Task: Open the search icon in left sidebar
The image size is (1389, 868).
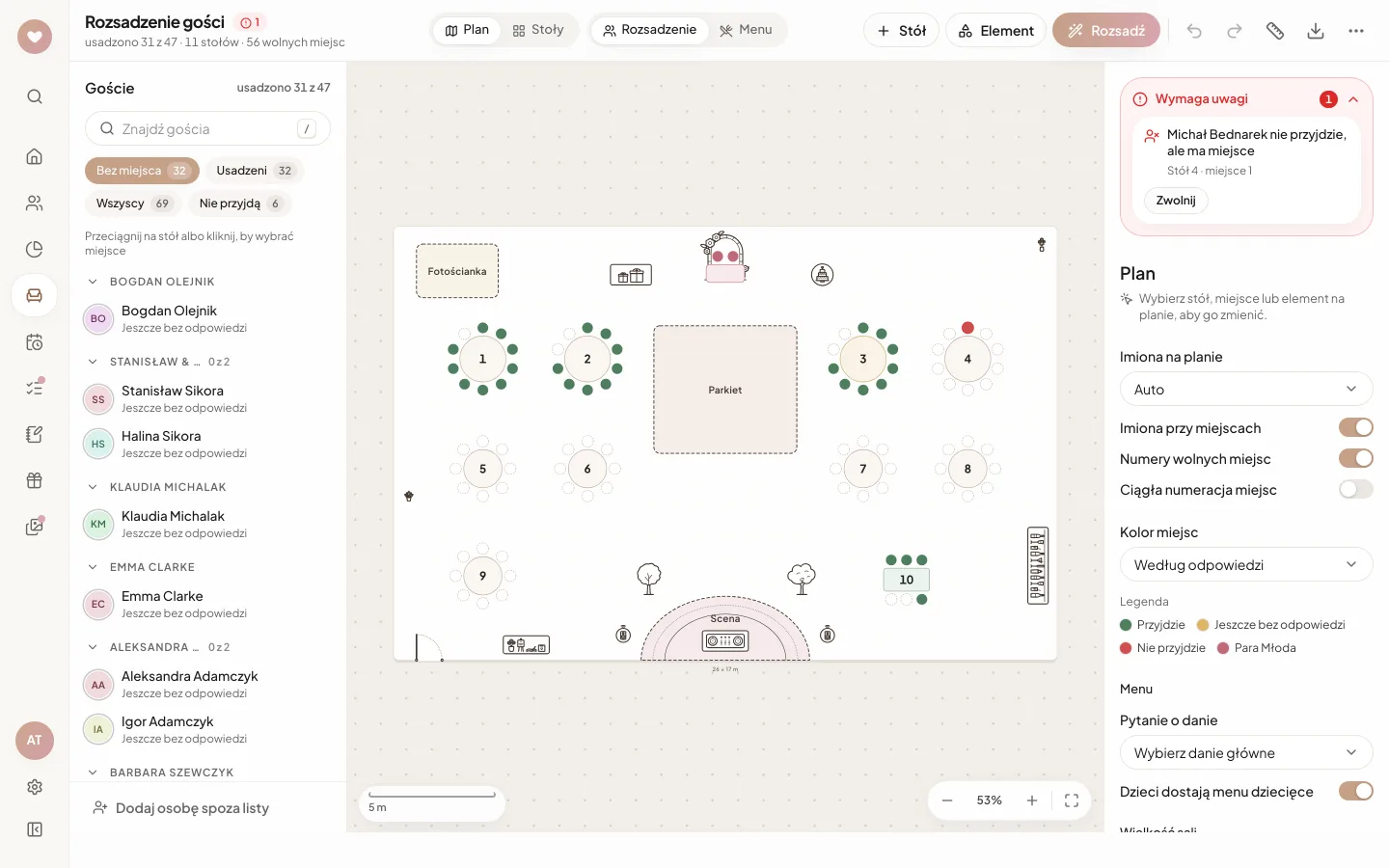Action: point(35,96)
